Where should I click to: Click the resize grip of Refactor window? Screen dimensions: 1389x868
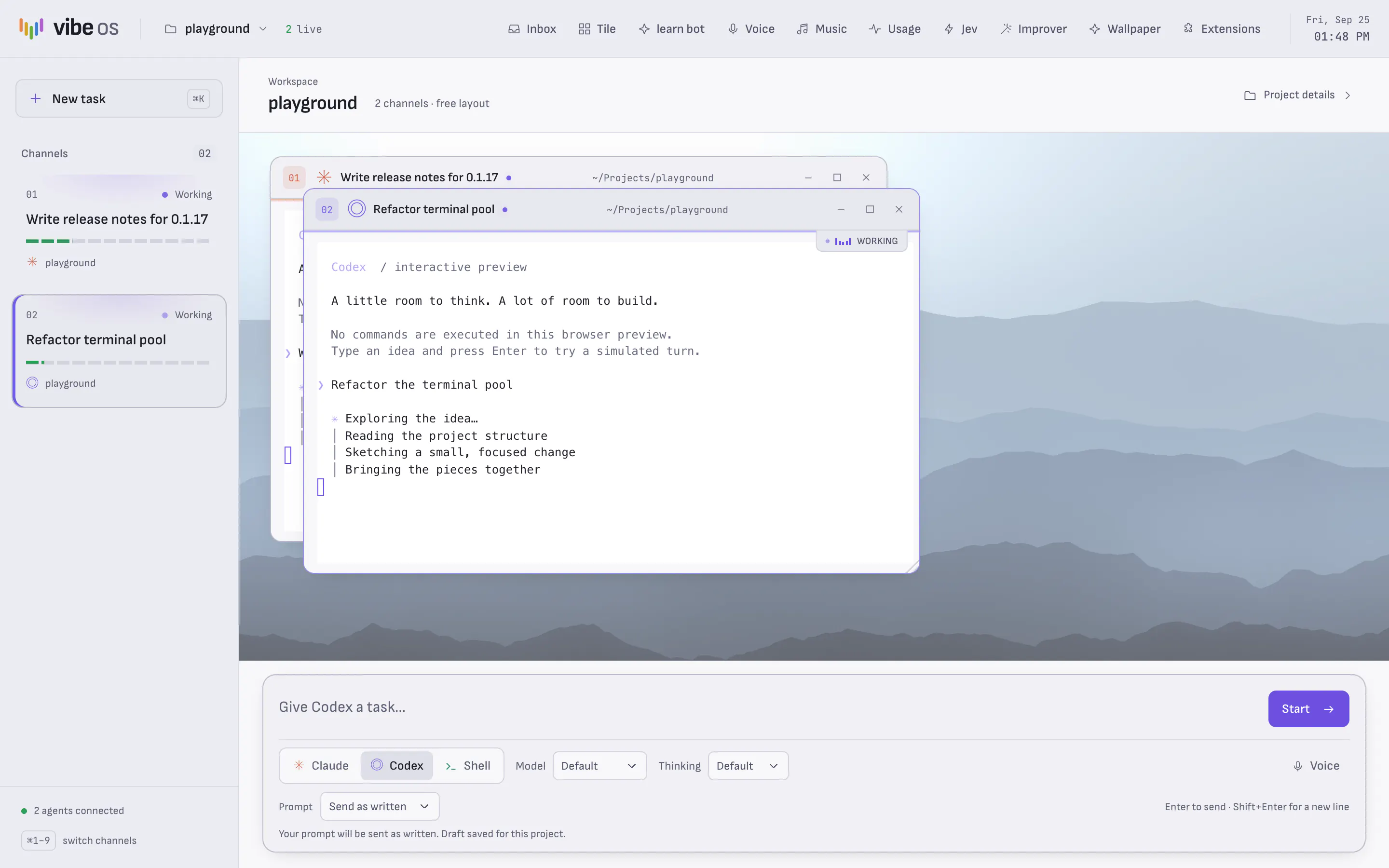click(912, 567)
